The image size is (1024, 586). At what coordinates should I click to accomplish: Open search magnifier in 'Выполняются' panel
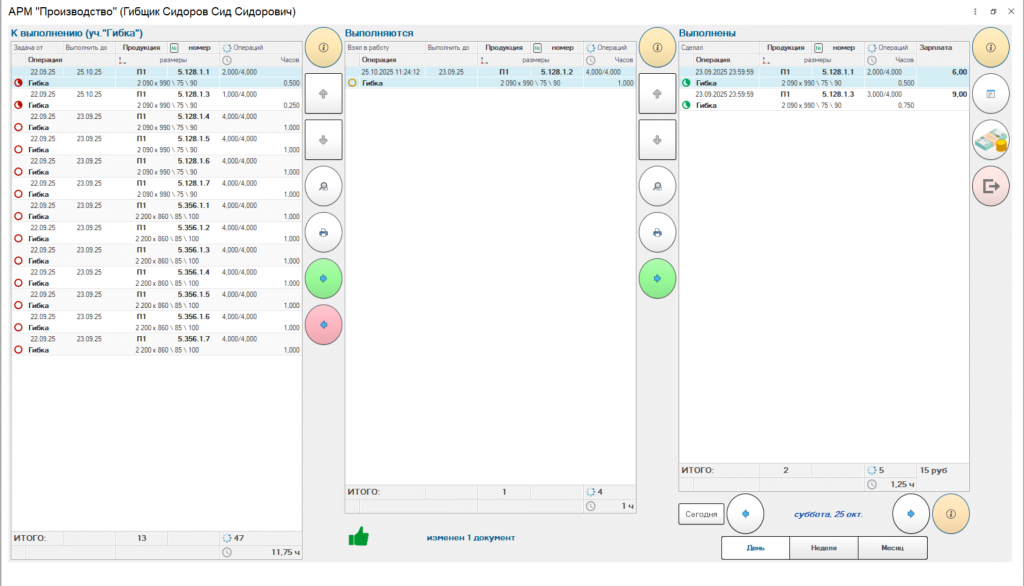click(657, 186)
